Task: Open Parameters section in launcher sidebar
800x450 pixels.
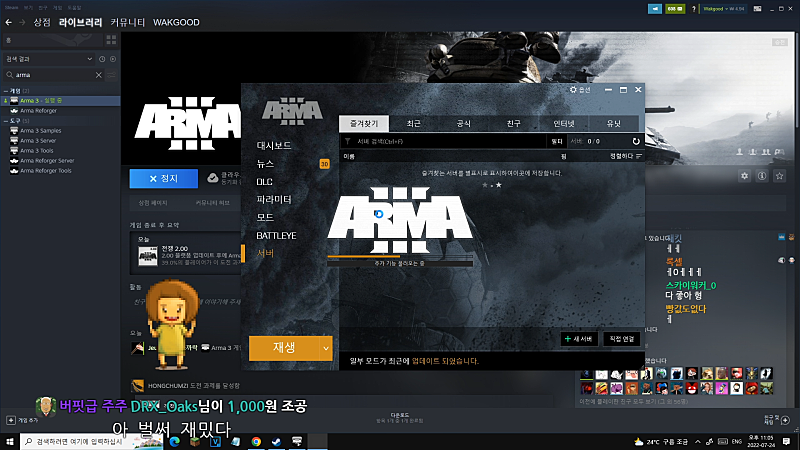Action: [274, 199]
